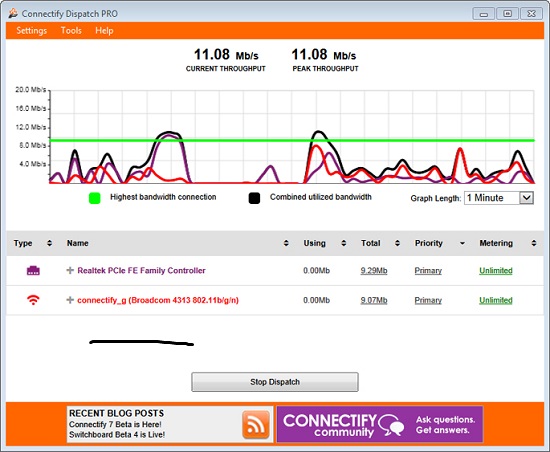
Task: Sort by the Name column arrows
Action: click(x=286, y=243)
